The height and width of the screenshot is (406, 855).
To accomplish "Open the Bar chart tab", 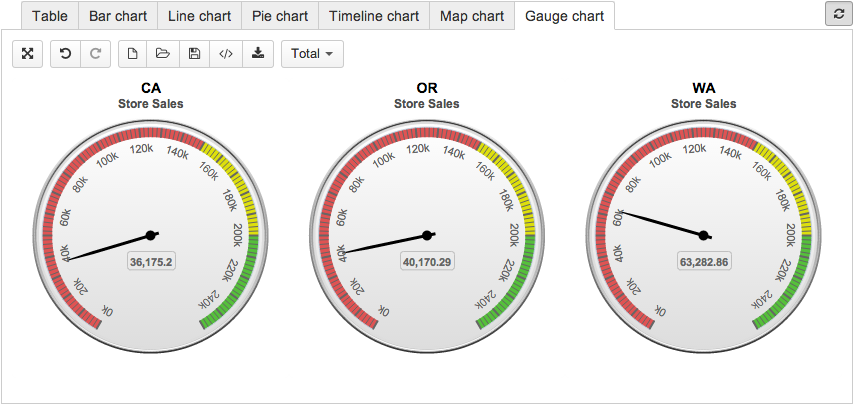I will pos(115,16).
